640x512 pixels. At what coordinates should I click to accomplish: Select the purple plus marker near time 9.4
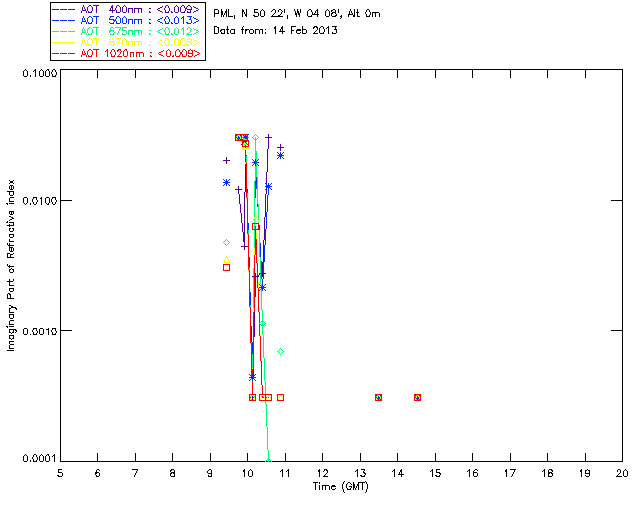[x=227, y=160]
